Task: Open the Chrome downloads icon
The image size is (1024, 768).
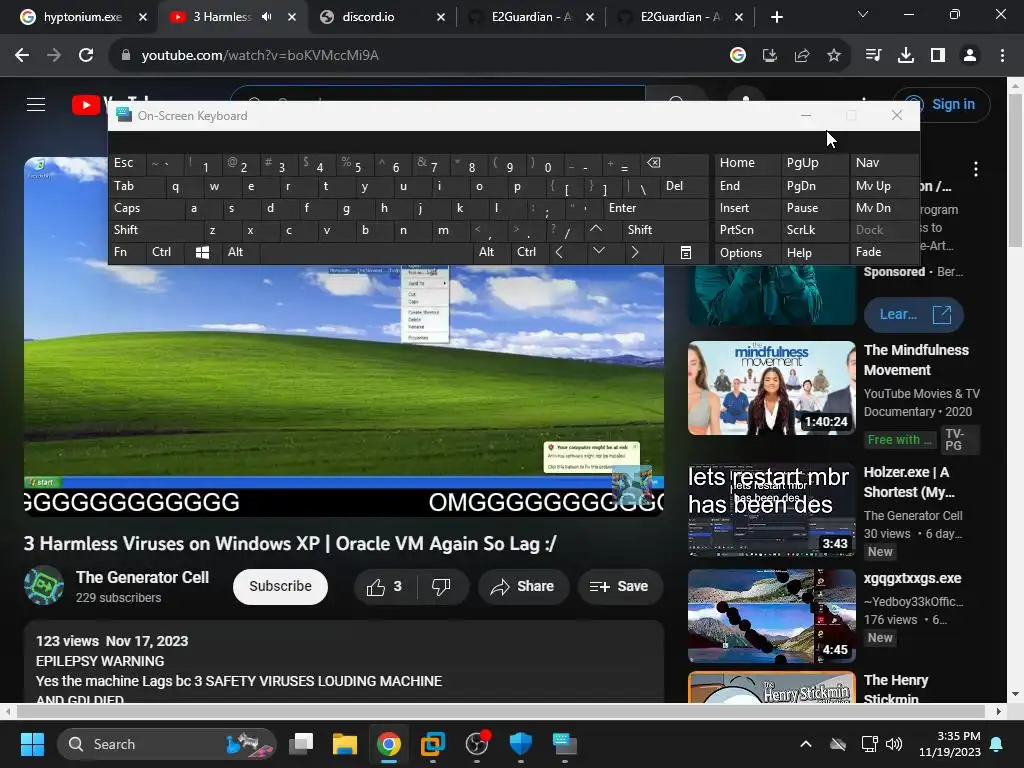Action: pos(905,56)
